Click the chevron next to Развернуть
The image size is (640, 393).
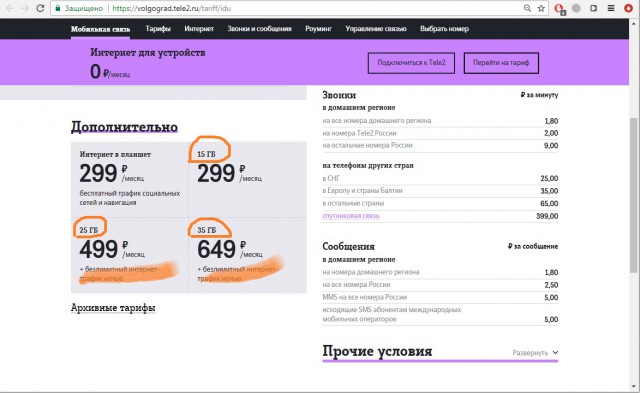555,352
